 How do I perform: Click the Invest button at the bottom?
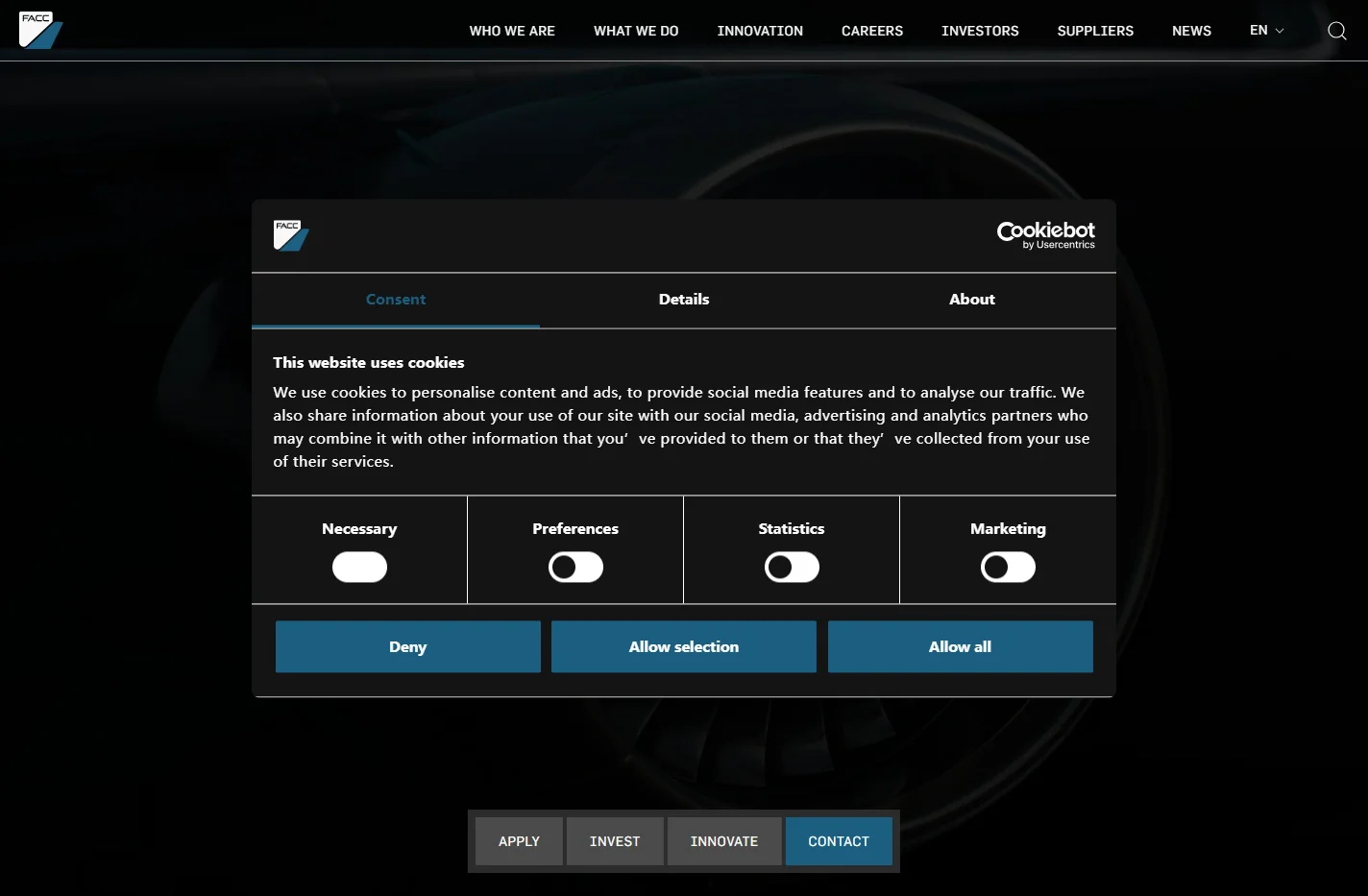[x=615, y=841]
